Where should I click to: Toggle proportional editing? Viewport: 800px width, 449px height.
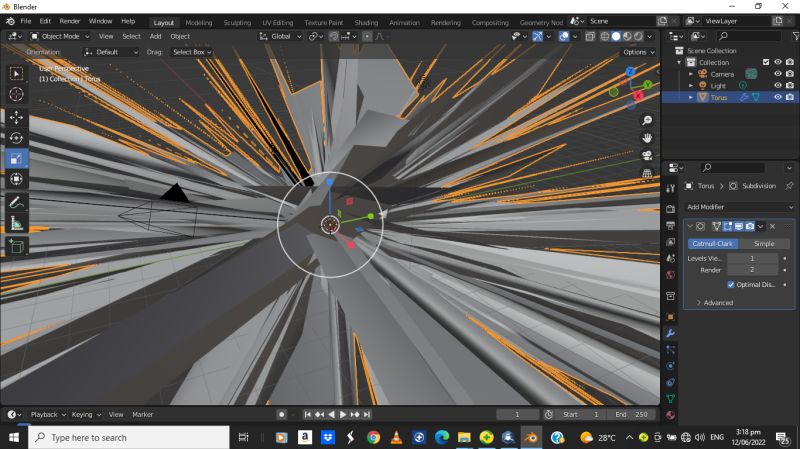click(367, 36)
